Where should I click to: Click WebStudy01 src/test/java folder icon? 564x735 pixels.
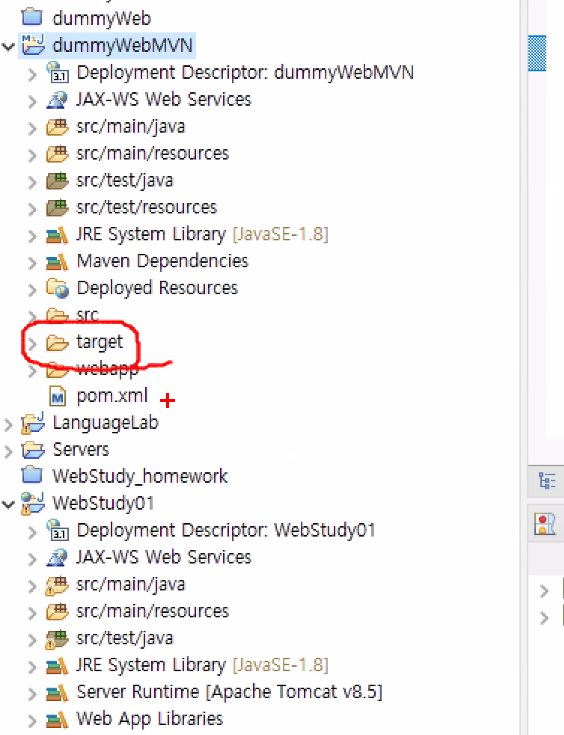click(57, 638)
